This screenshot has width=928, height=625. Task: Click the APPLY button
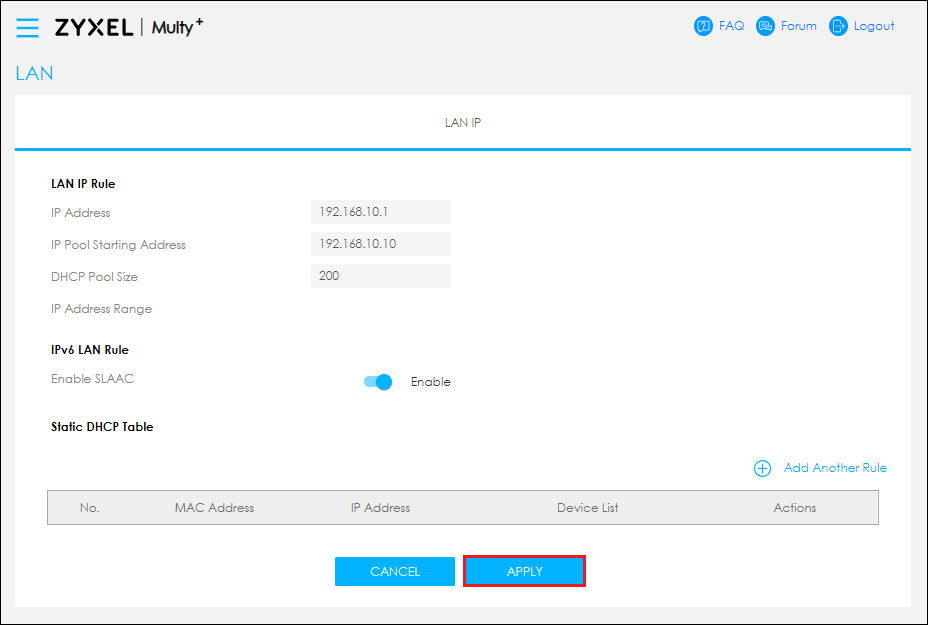coord(524,572)
